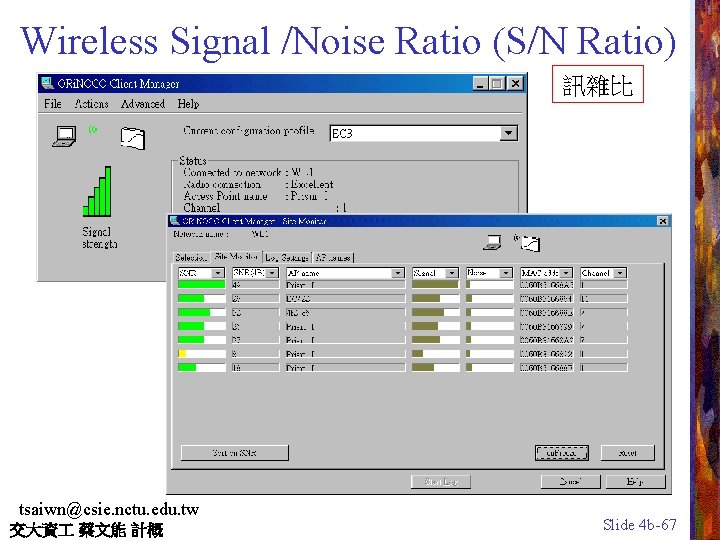
Task: Click the access point icon in the Site Monitor window
Action: click(530, 243)
